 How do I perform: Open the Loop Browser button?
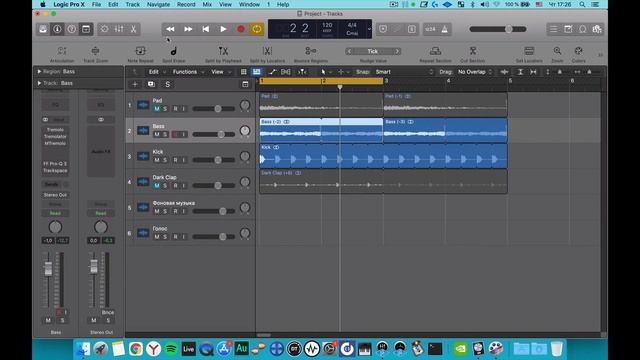point(583,29)
